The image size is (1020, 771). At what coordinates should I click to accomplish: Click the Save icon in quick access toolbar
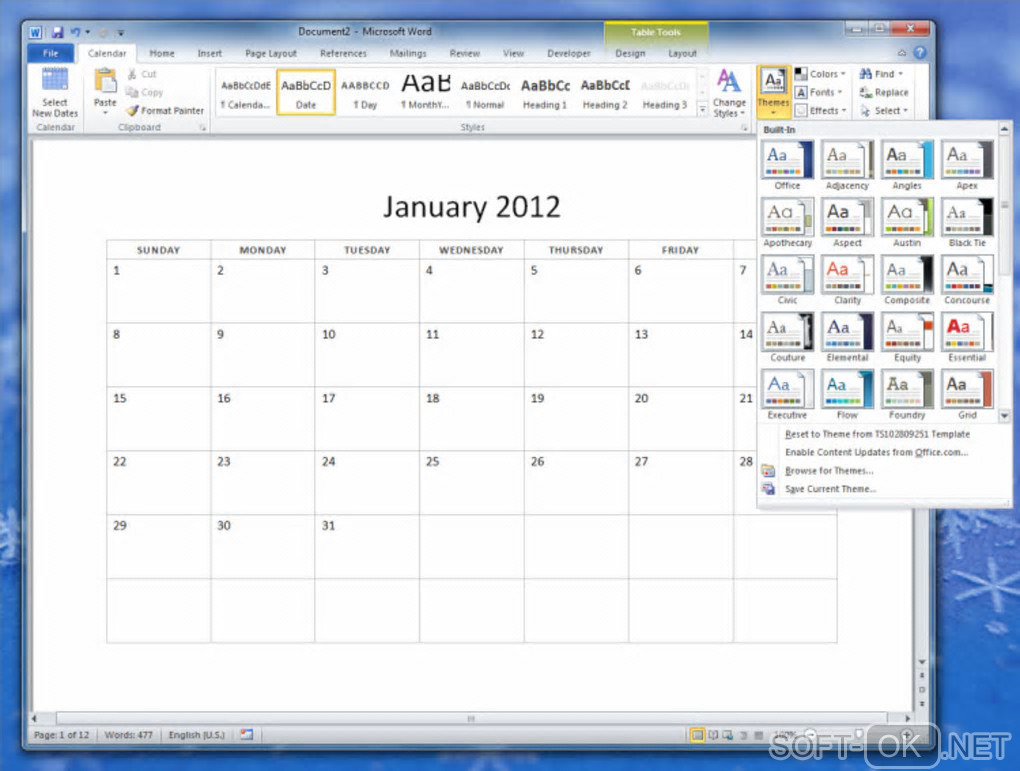coord(57,31)
